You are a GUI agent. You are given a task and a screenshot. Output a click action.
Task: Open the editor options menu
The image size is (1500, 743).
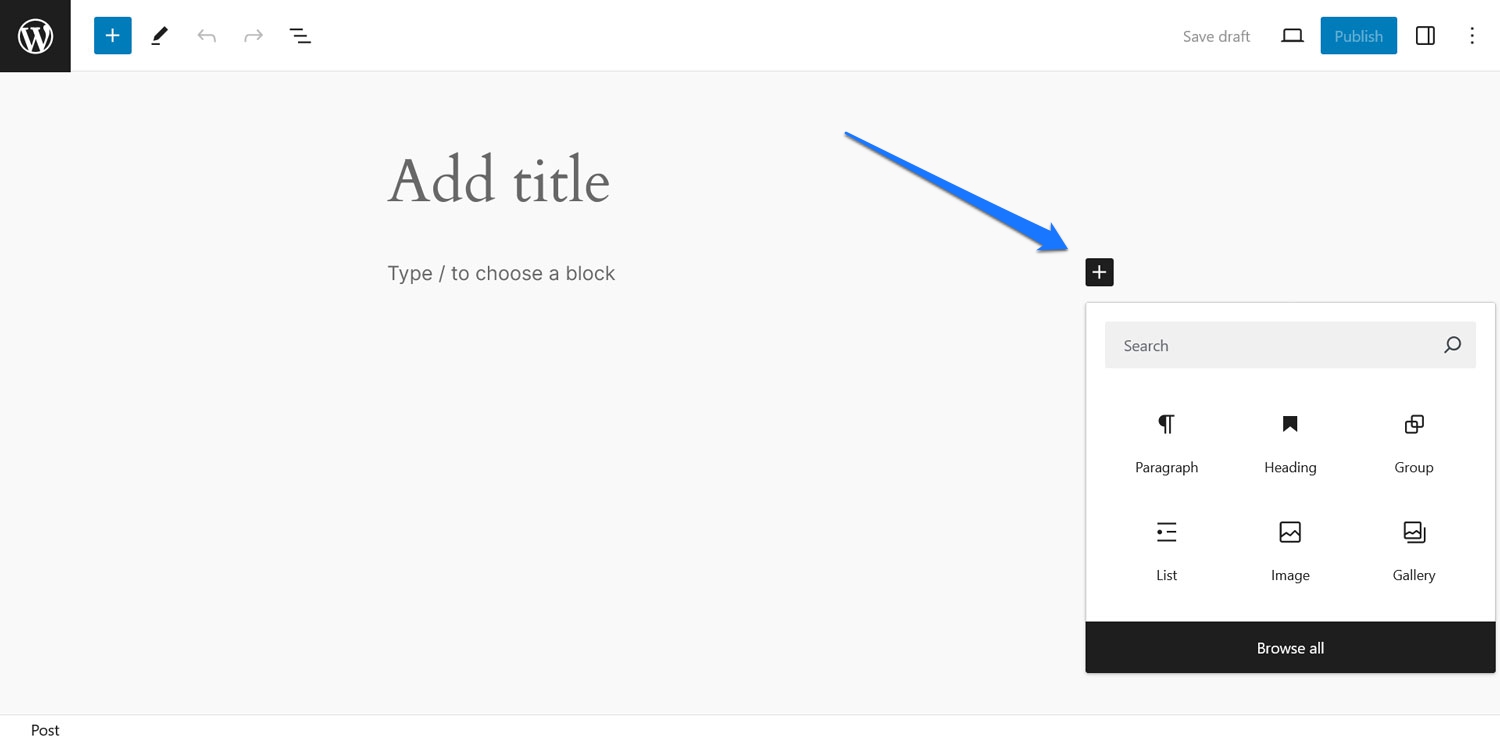coord(1472,35)
